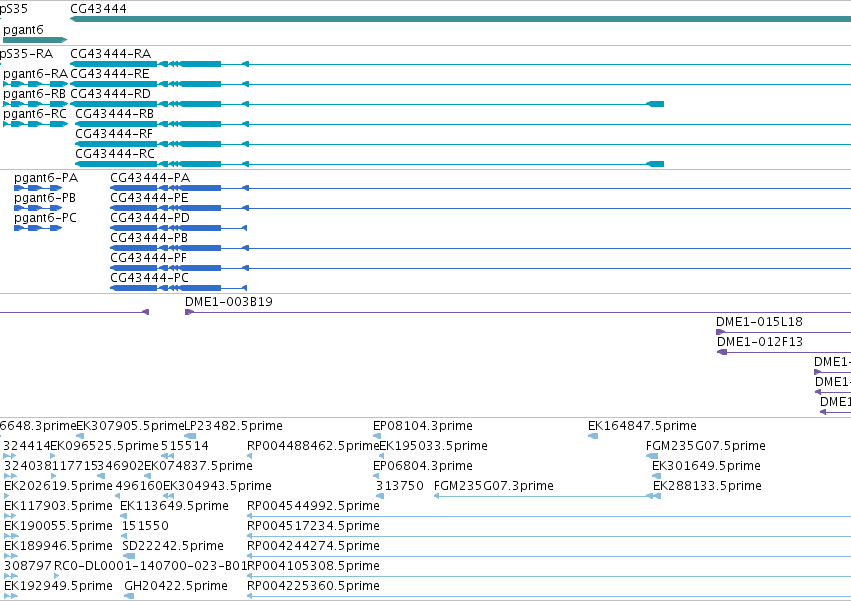Open EST RP004244274.5prime
851x601 pixels.
314,546
